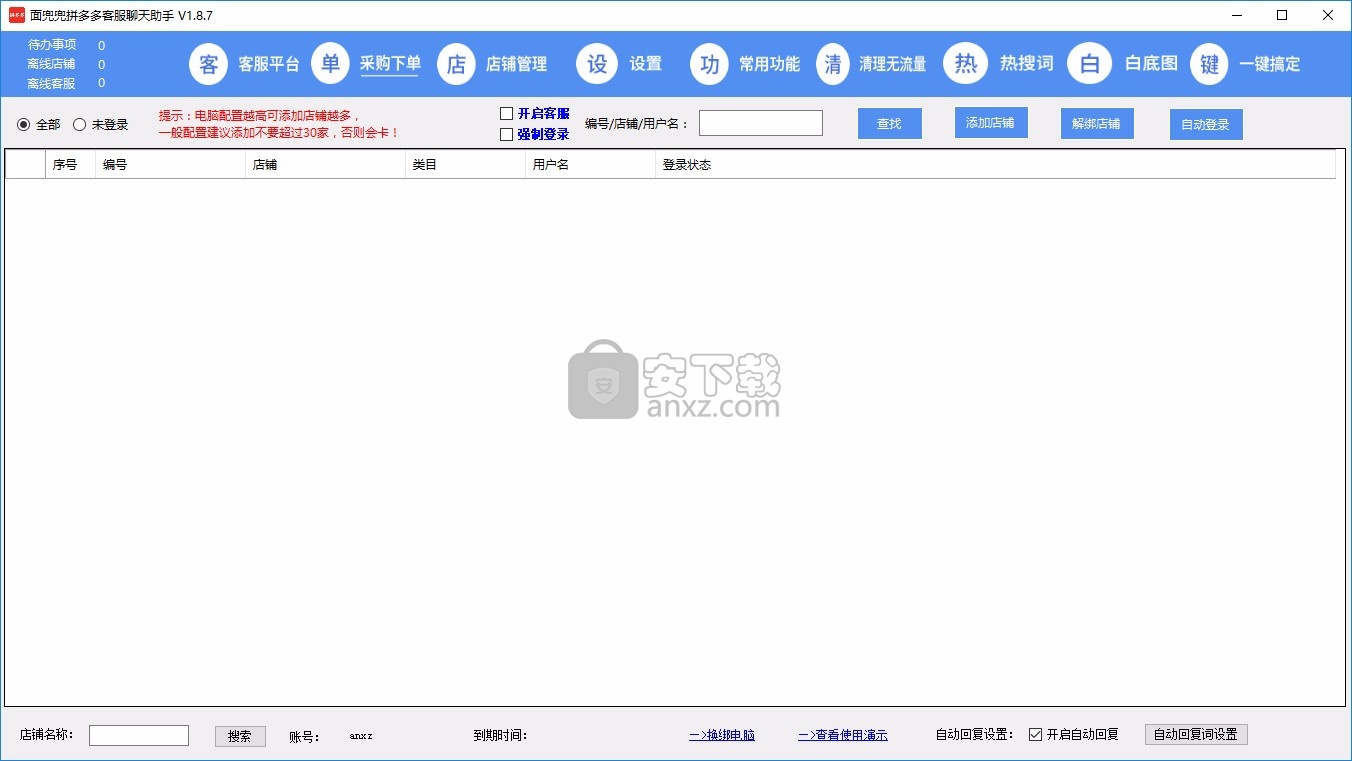Click the 查找 button
Viewport: 1352px width, 761px height.
(890, 124)
